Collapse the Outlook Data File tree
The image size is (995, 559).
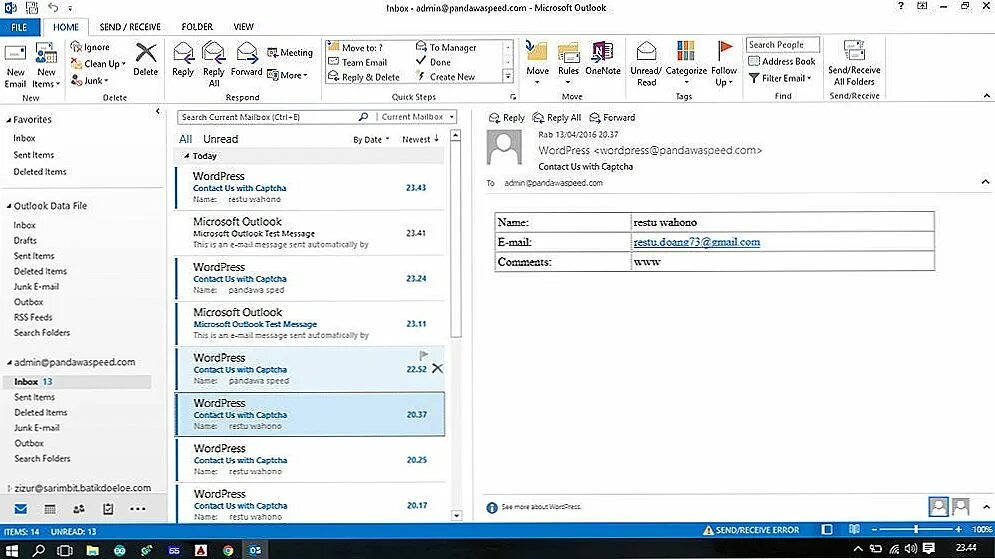9,206
